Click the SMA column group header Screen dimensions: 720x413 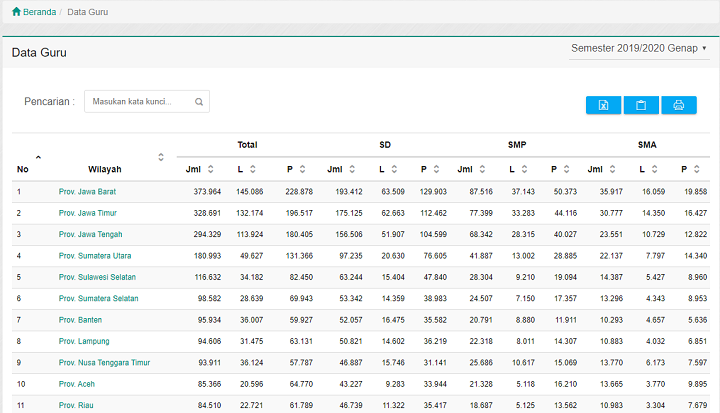(647, 145)
